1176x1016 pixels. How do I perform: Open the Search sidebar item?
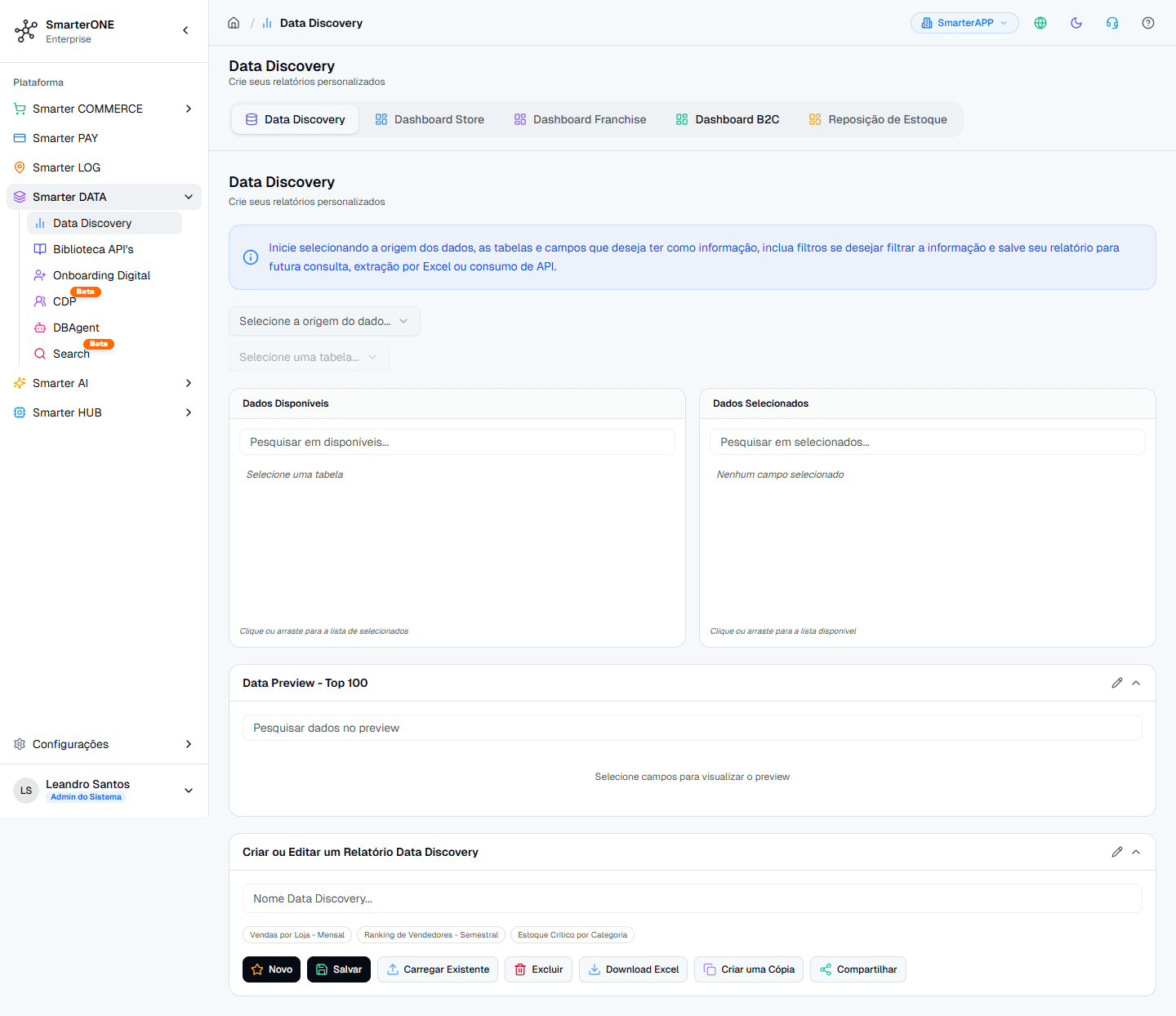click(105, 354)
